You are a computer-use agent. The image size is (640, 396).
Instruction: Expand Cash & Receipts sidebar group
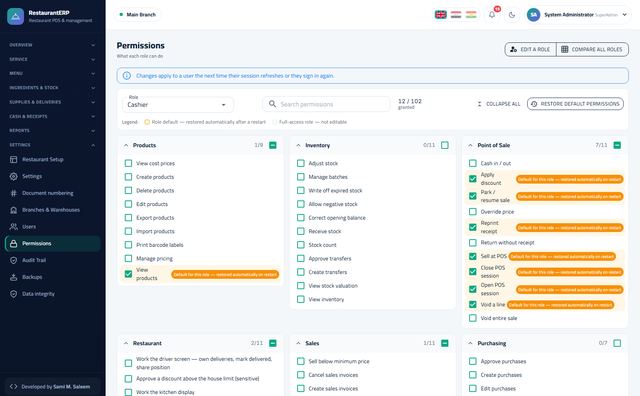point(52,116)
